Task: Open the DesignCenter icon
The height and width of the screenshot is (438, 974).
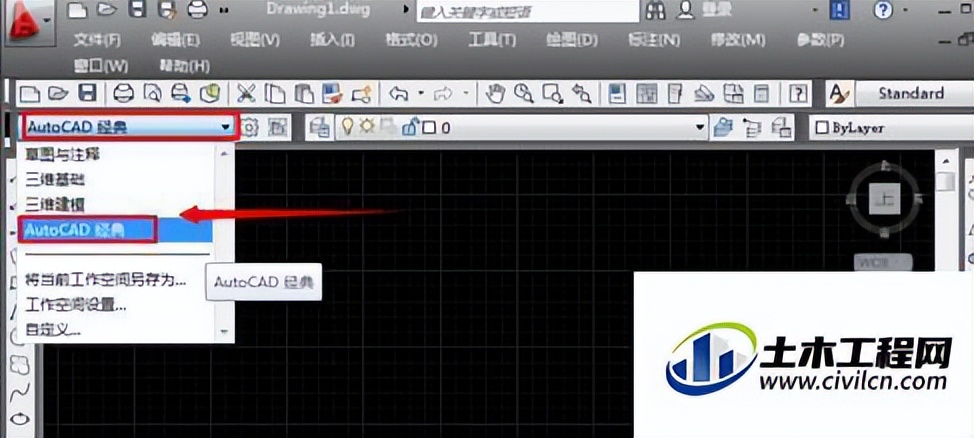Action: [647, 94]
